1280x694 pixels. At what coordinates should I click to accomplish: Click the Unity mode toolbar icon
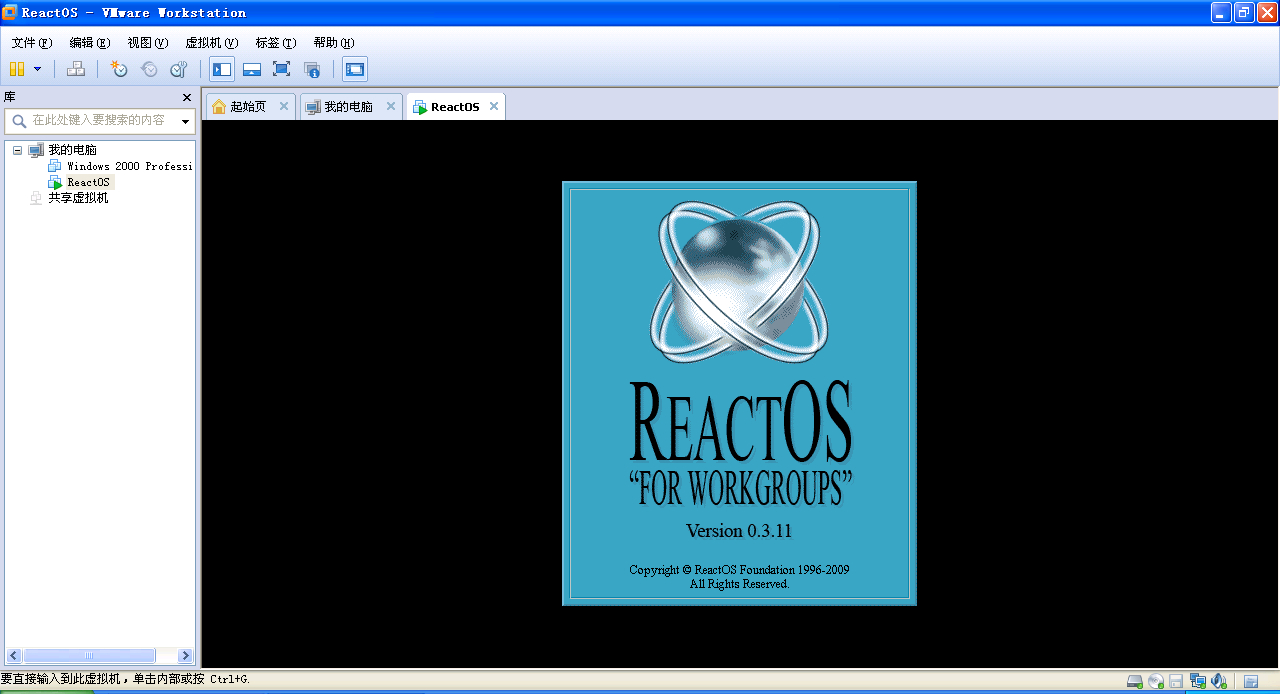312,69
